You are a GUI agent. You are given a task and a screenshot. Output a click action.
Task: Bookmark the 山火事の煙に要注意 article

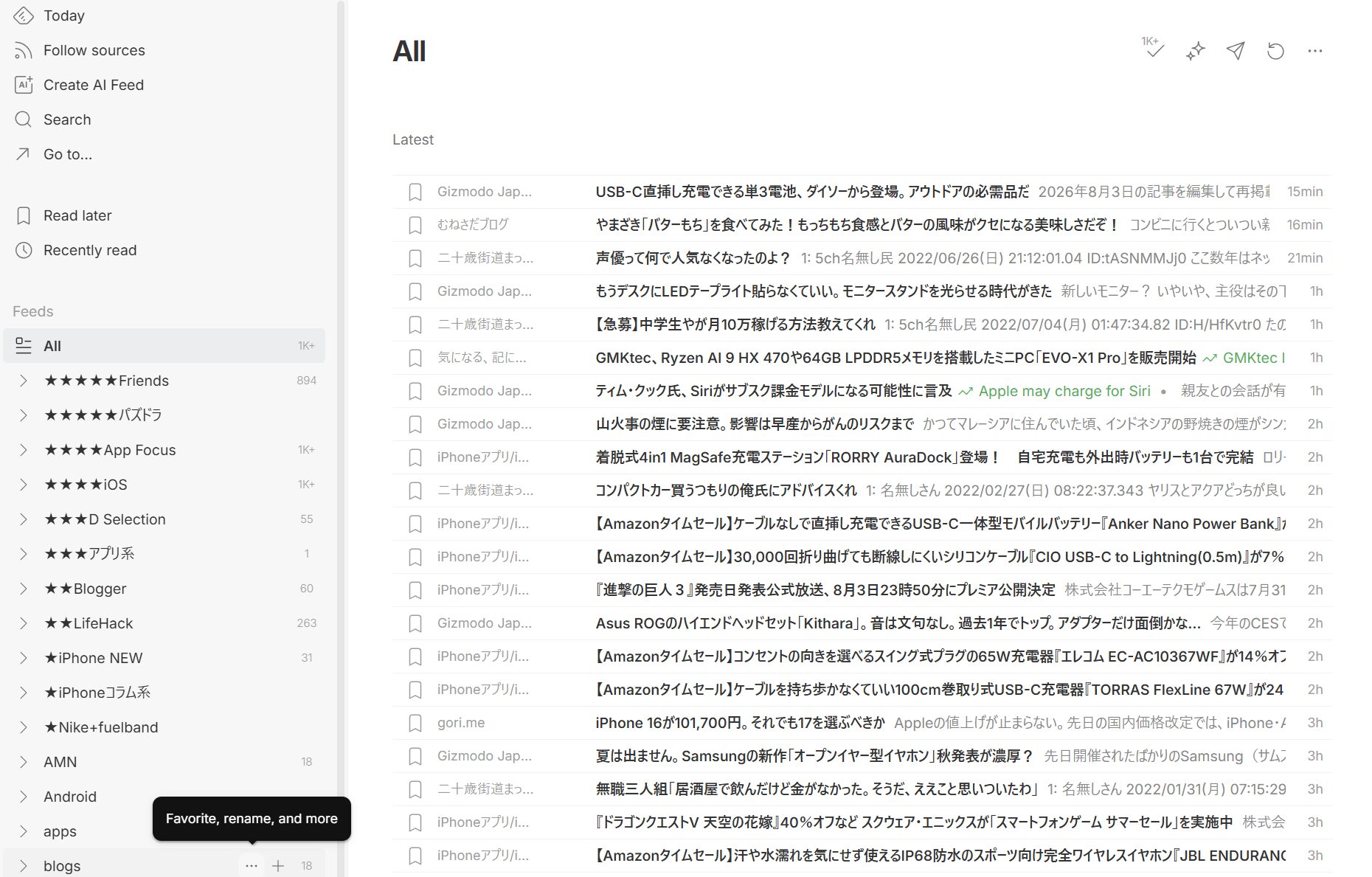pyautogui.click(x=415, y=424)
